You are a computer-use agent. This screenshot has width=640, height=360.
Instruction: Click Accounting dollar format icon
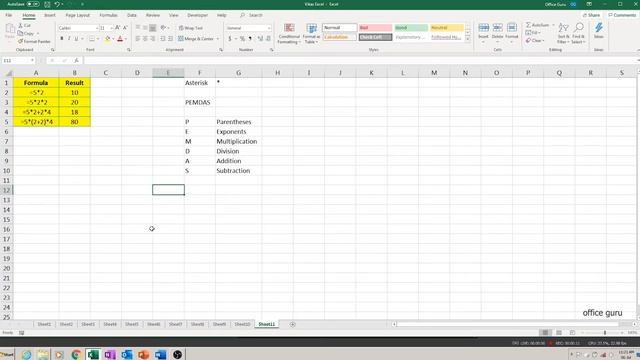(230, 39)
